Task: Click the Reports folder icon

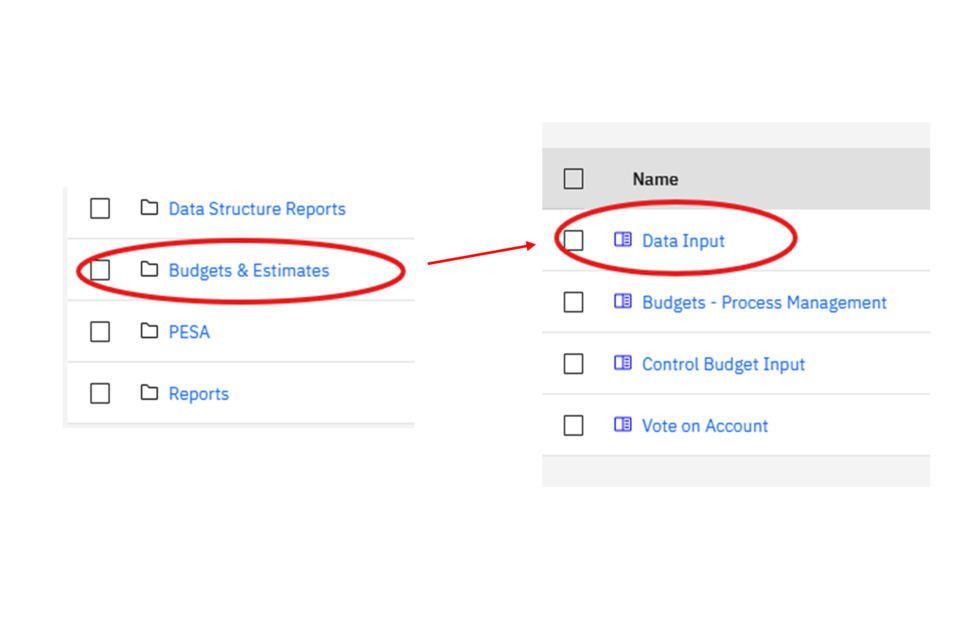Action: [x=149, y=393]
